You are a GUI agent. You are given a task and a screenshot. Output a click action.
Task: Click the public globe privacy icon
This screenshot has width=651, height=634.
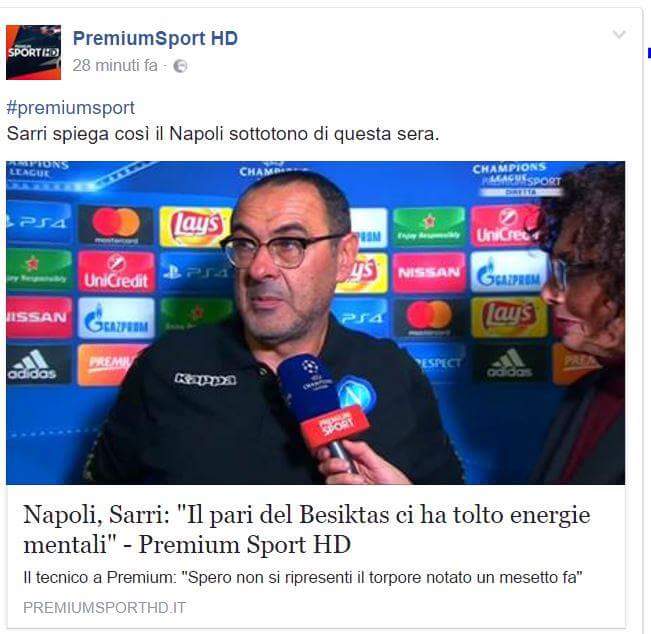[x=180, y=66]
